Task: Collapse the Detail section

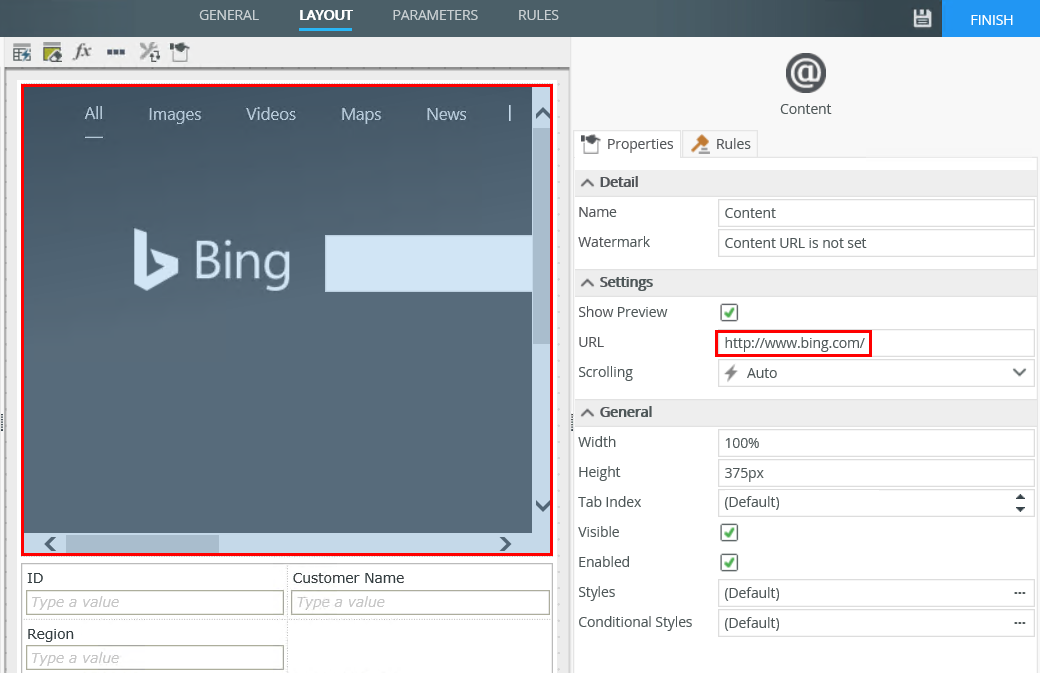Action: [588, 182]
